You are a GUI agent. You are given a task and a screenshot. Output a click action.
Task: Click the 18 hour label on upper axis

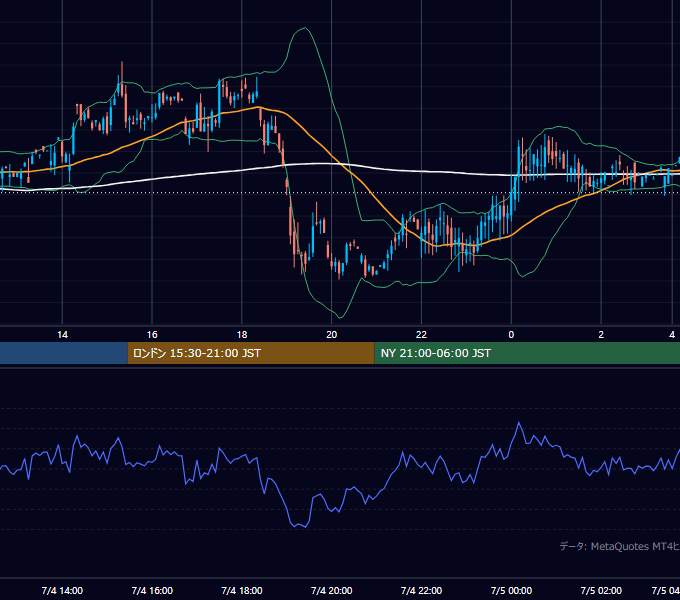(x=242, y=335)
